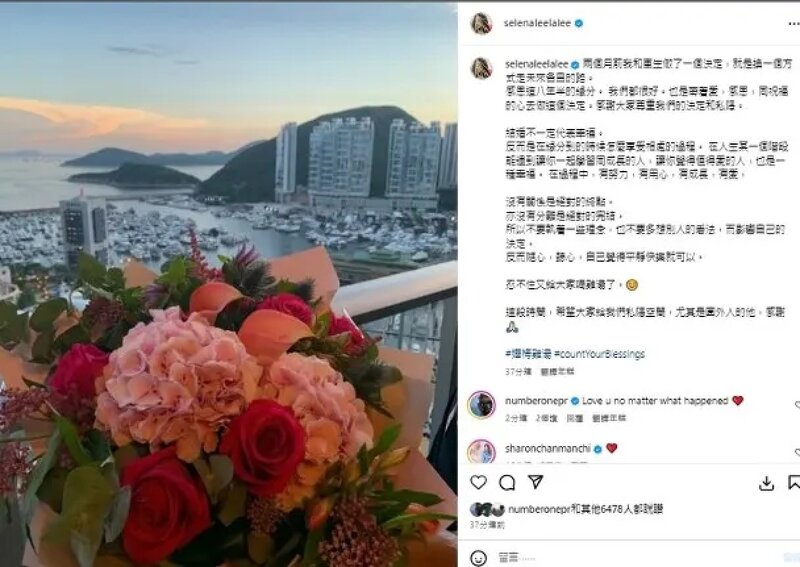This screenshot has height=567, width=800.
Task: Open comments via speech bubble icon
Action: 507,482
